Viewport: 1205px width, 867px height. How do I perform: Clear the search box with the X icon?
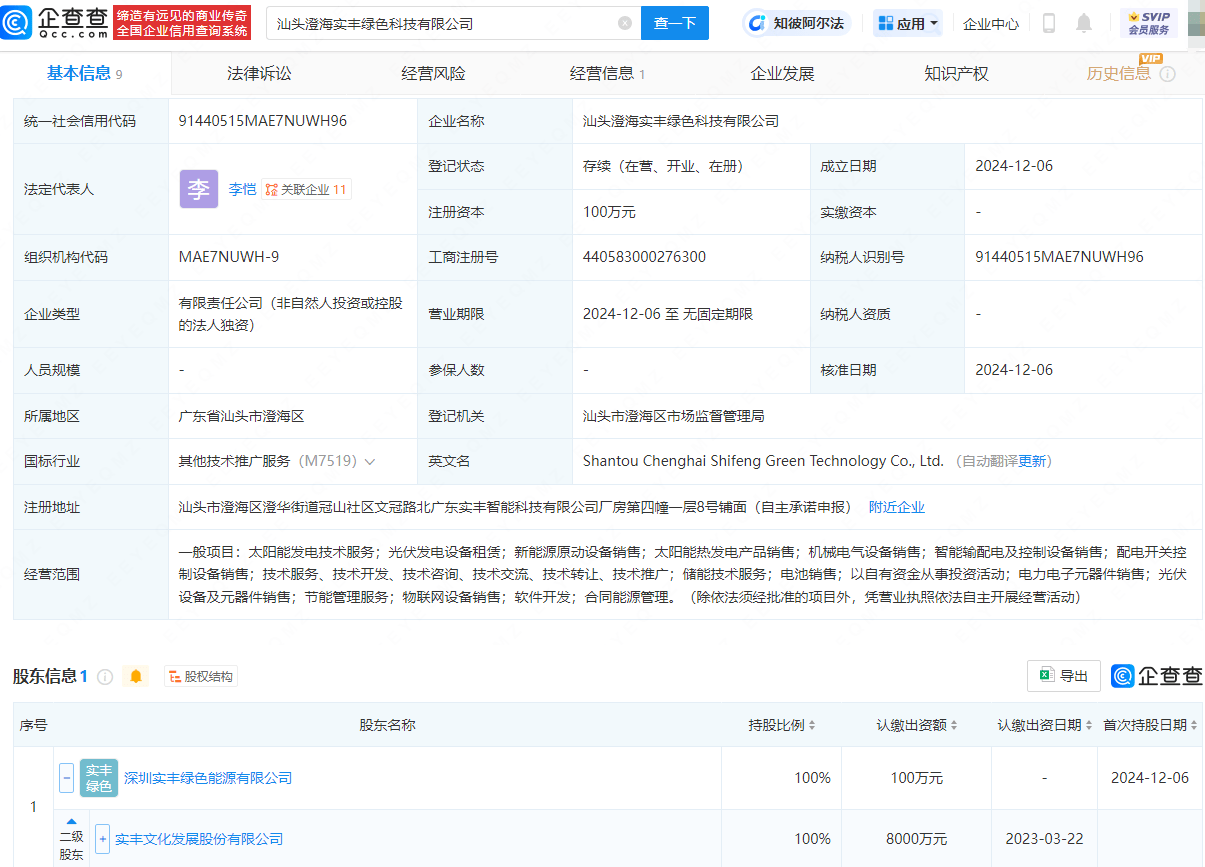[625, 23]
